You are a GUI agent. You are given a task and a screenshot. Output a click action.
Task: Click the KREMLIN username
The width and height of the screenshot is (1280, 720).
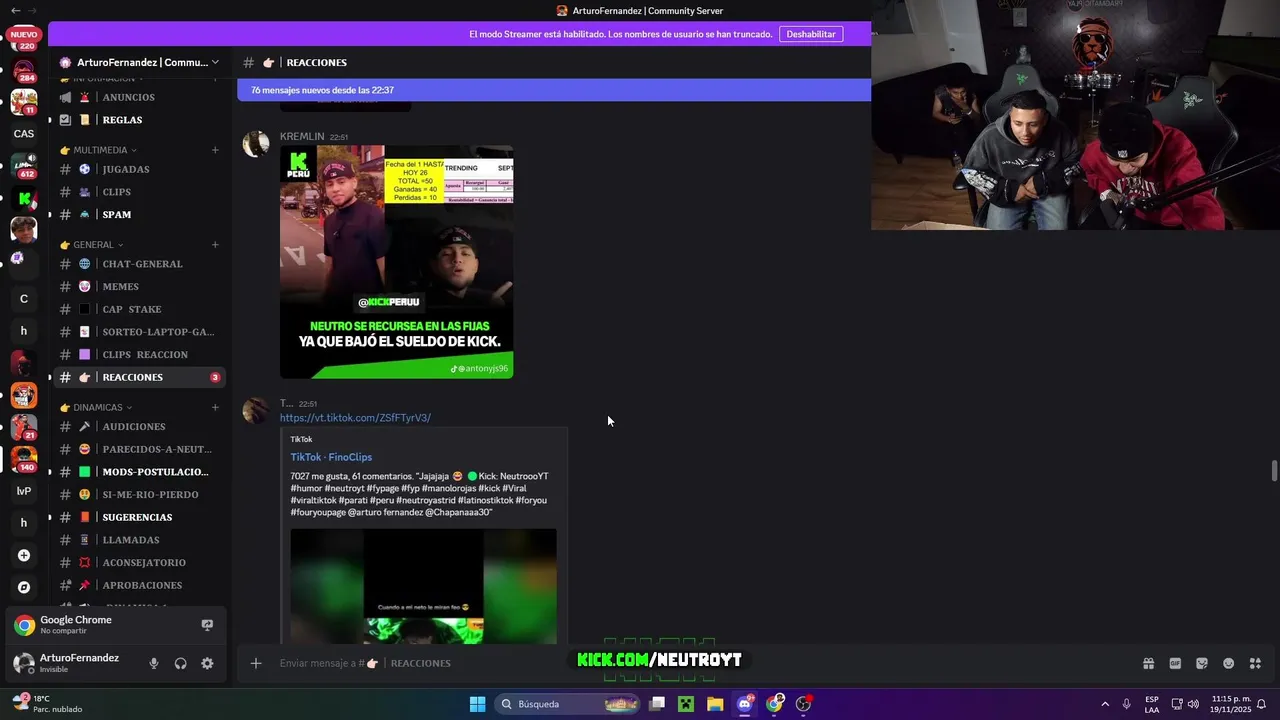(x=302, y=136)
